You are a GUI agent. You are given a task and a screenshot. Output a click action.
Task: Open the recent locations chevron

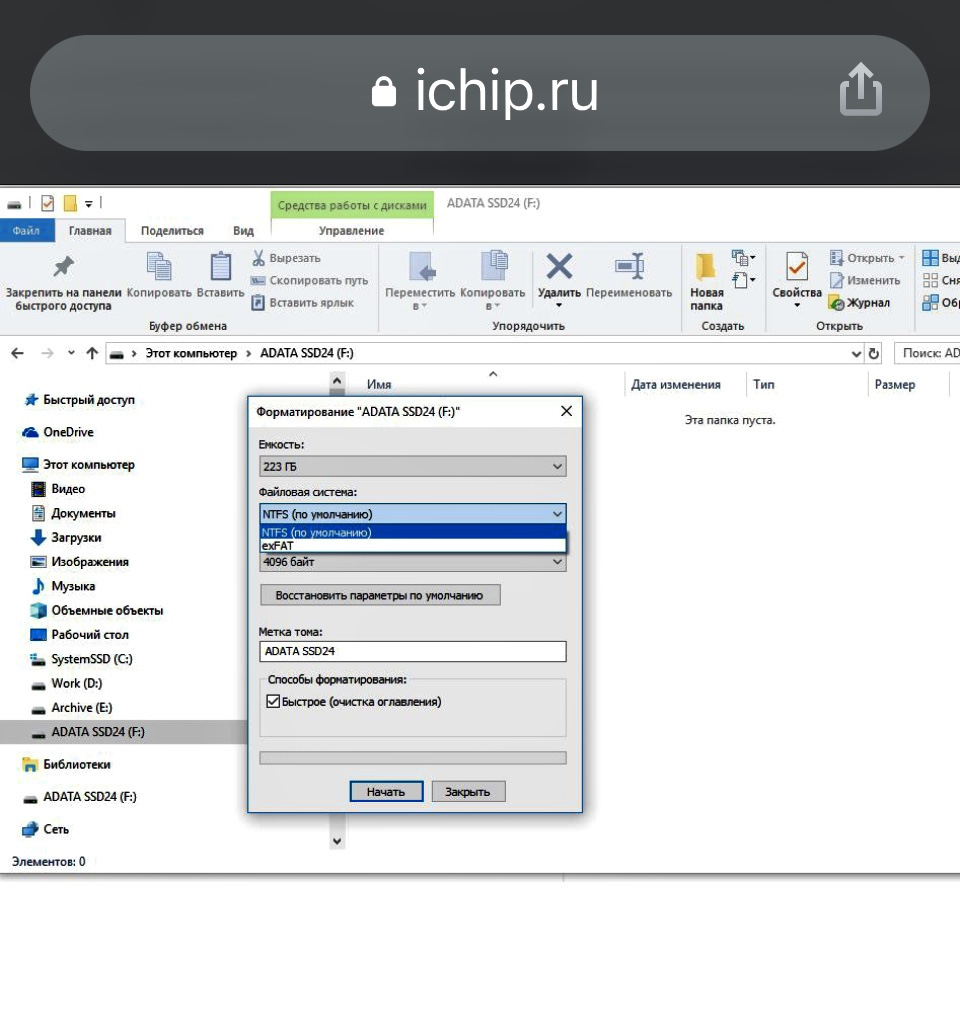coord(71,353)
